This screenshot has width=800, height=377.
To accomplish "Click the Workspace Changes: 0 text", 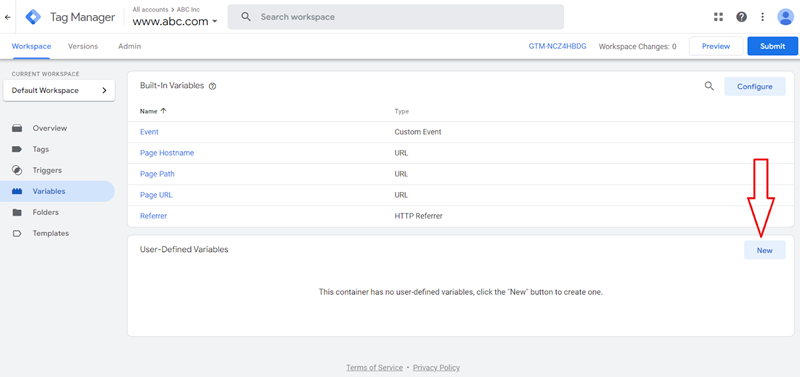I will [x=637, y=46].
